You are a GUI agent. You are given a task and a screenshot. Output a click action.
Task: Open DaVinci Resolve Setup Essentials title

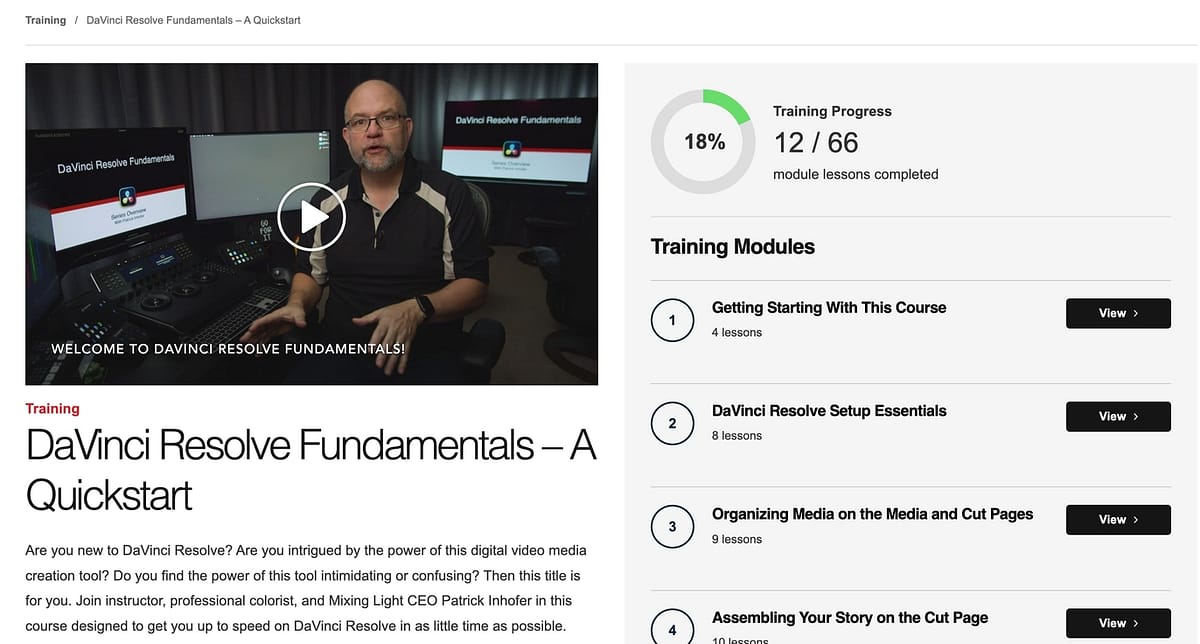tap(829, 410)
